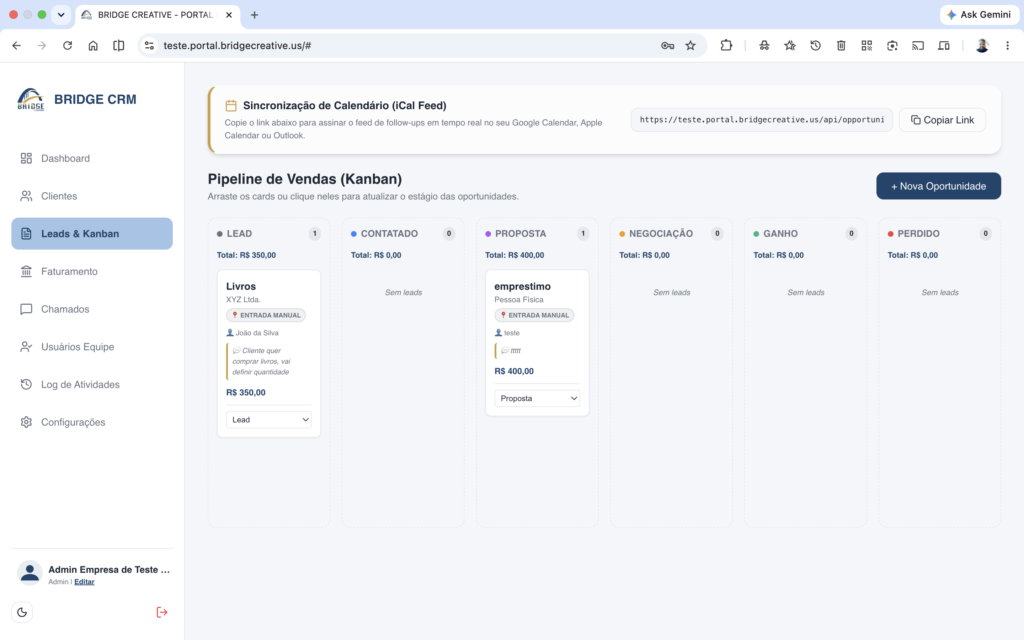The height and width of the screenshot is (640, 1024).
Task: Open the Chrome tab search dropdown arrow
Action: (x=61, y=14)
